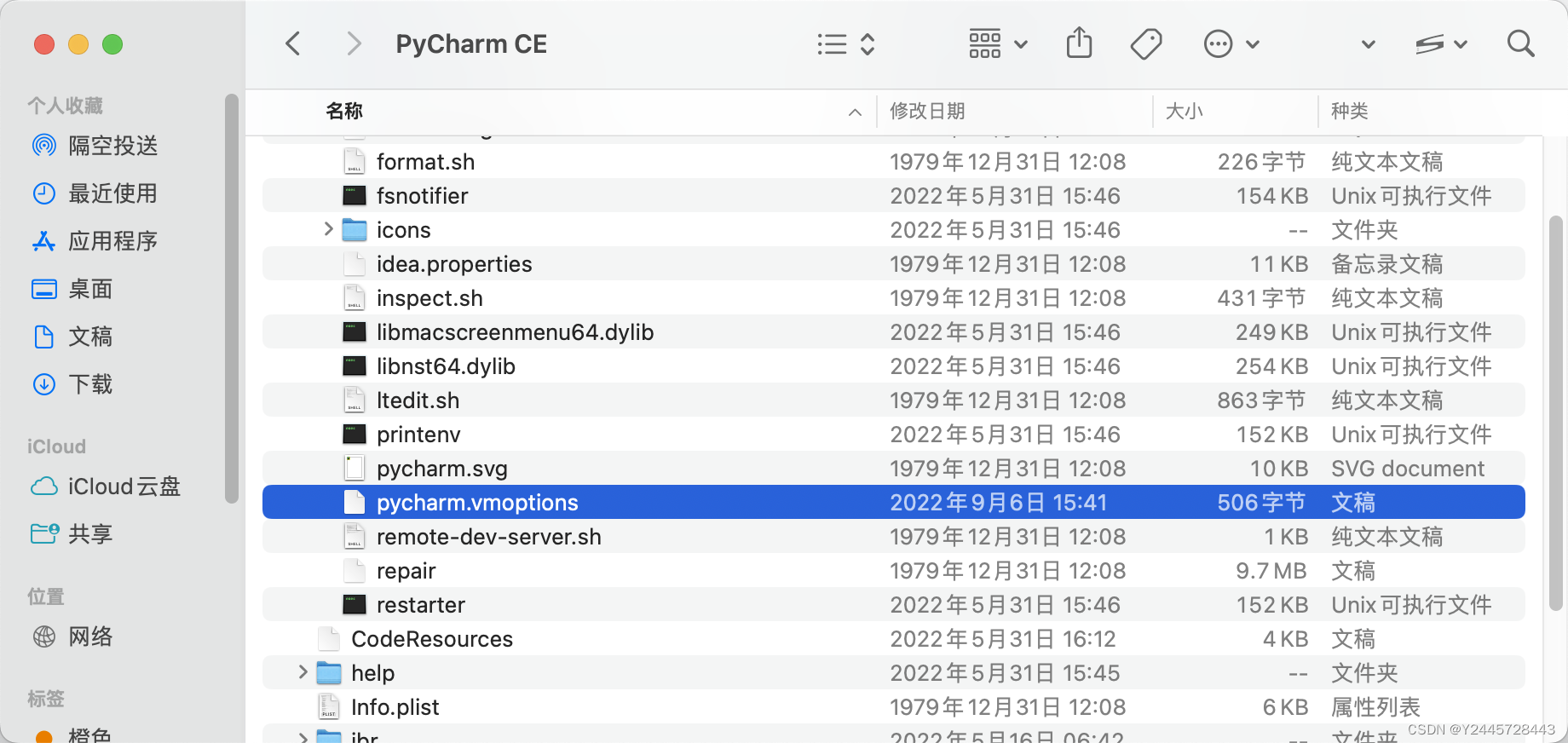Open 网络 in sidebar
Screen dimensions: 1568x743
point(72,636)
